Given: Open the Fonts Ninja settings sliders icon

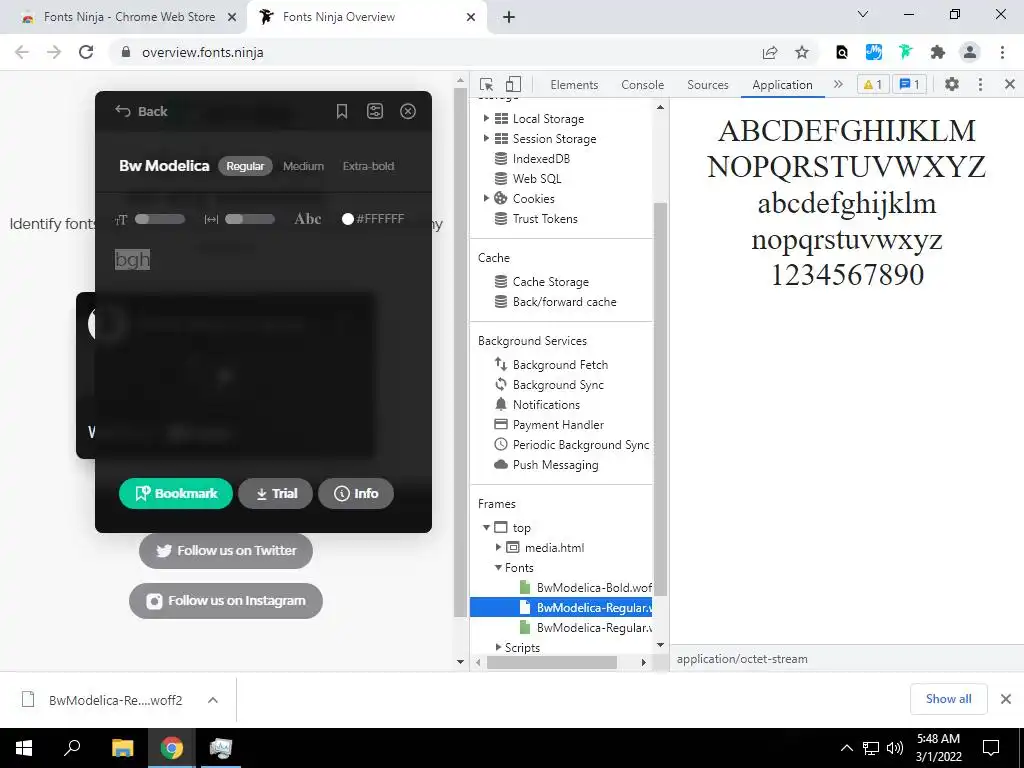Looking at the screenshot, I should point(375,111).
